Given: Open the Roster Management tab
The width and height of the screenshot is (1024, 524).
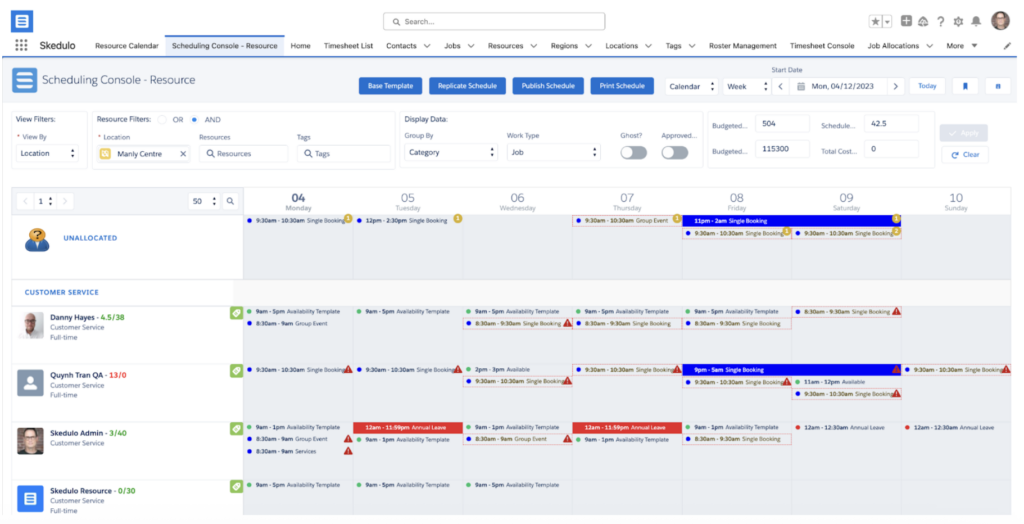Looking at the screenshot, I should coord(743,46).
